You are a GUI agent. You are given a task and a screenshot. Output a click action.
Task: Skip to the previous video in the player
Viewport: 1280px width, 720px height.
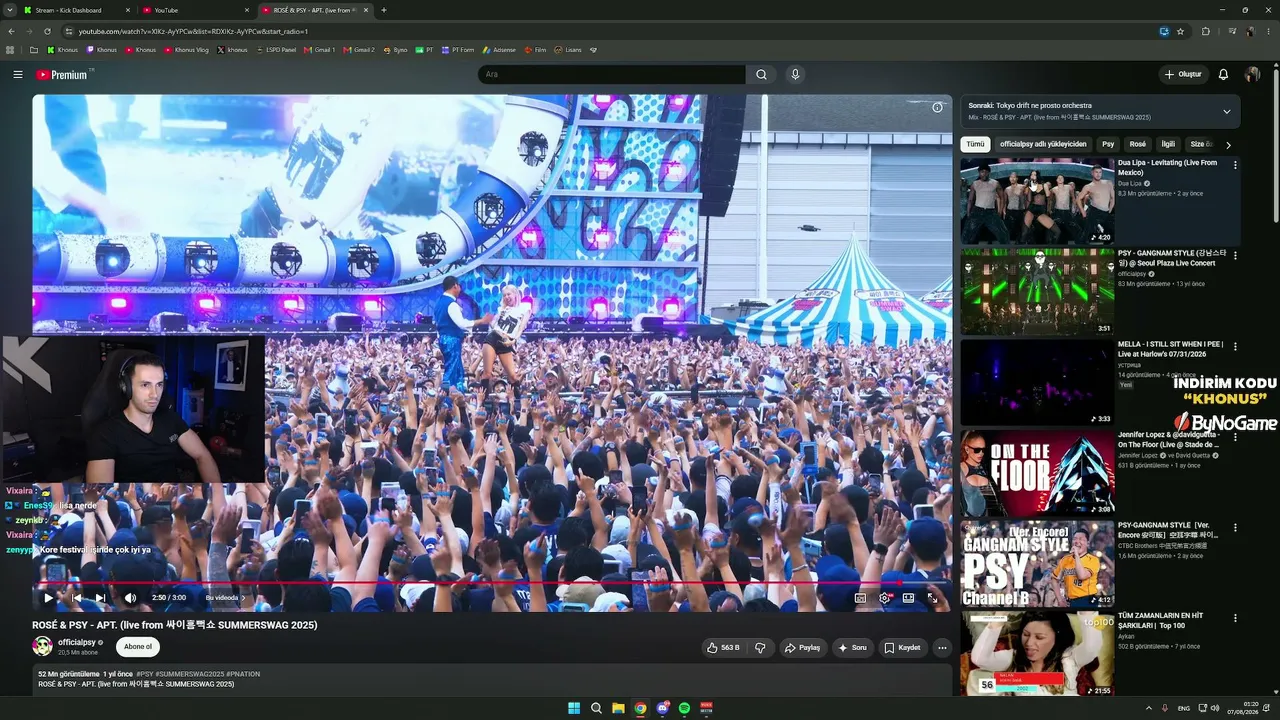[x=76, y=598]
